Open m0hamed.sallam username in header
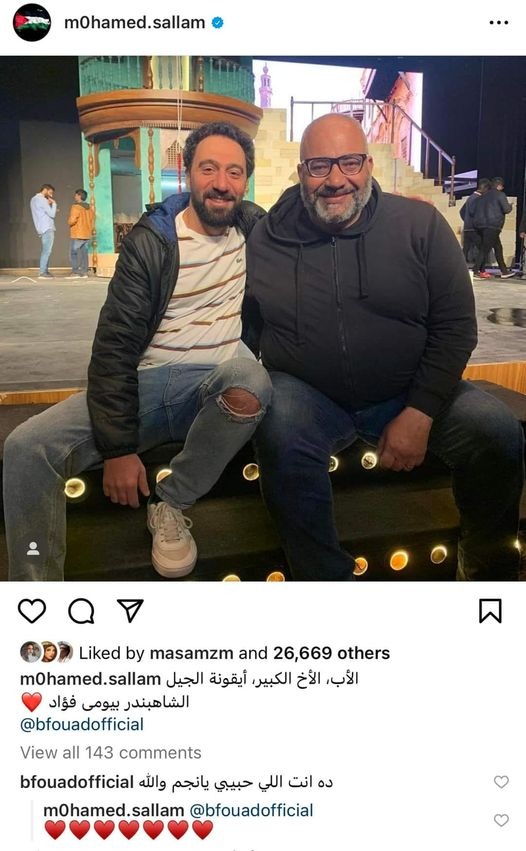The height and width of the screenshot is (851, 526). (135, 23)
